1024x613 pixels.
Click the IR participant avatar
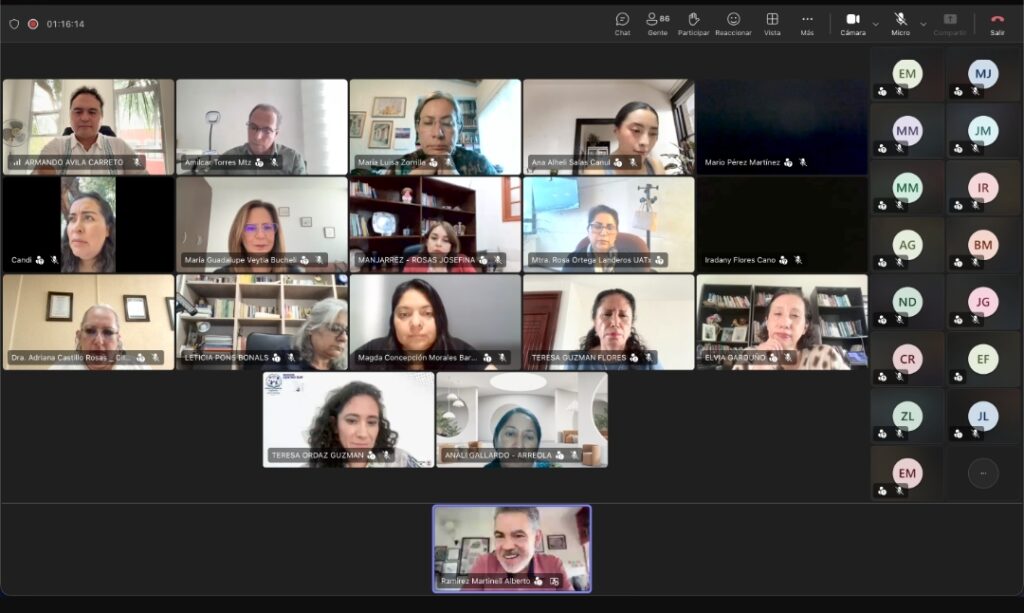pyautogui.click(x=983, y=187)
